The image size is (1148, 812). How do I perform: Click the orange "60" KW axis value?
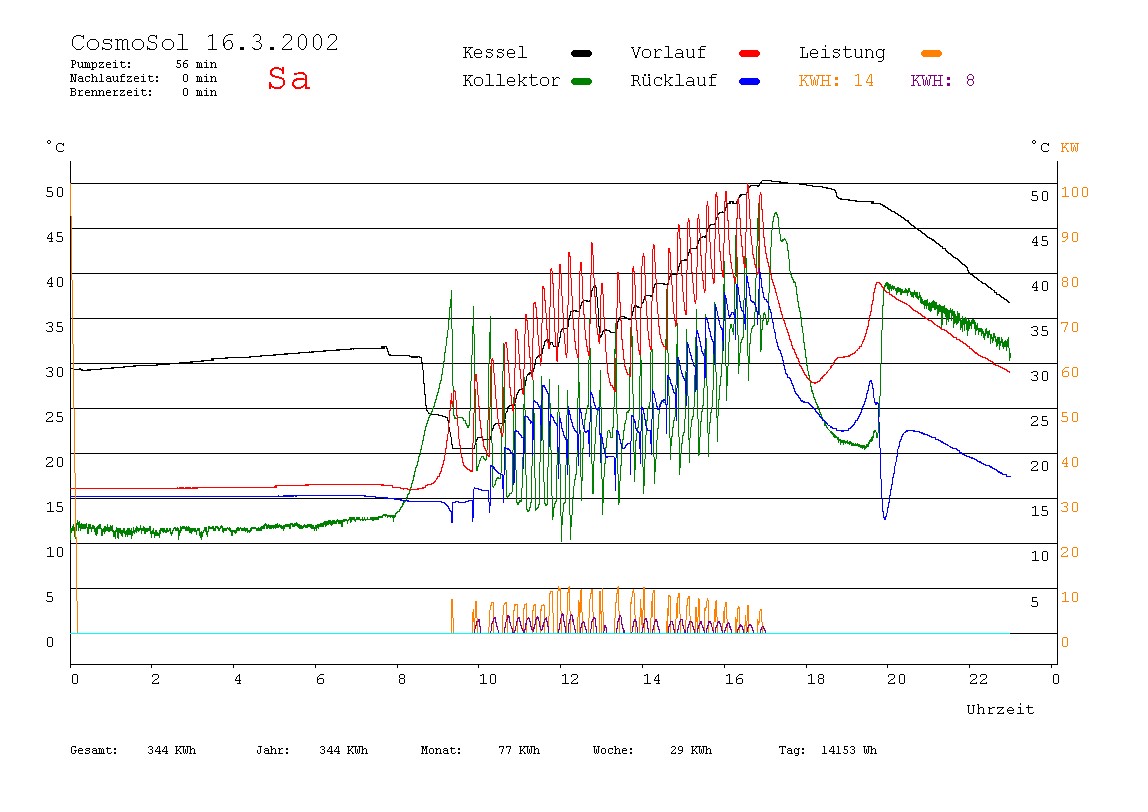click(1070, 372)
